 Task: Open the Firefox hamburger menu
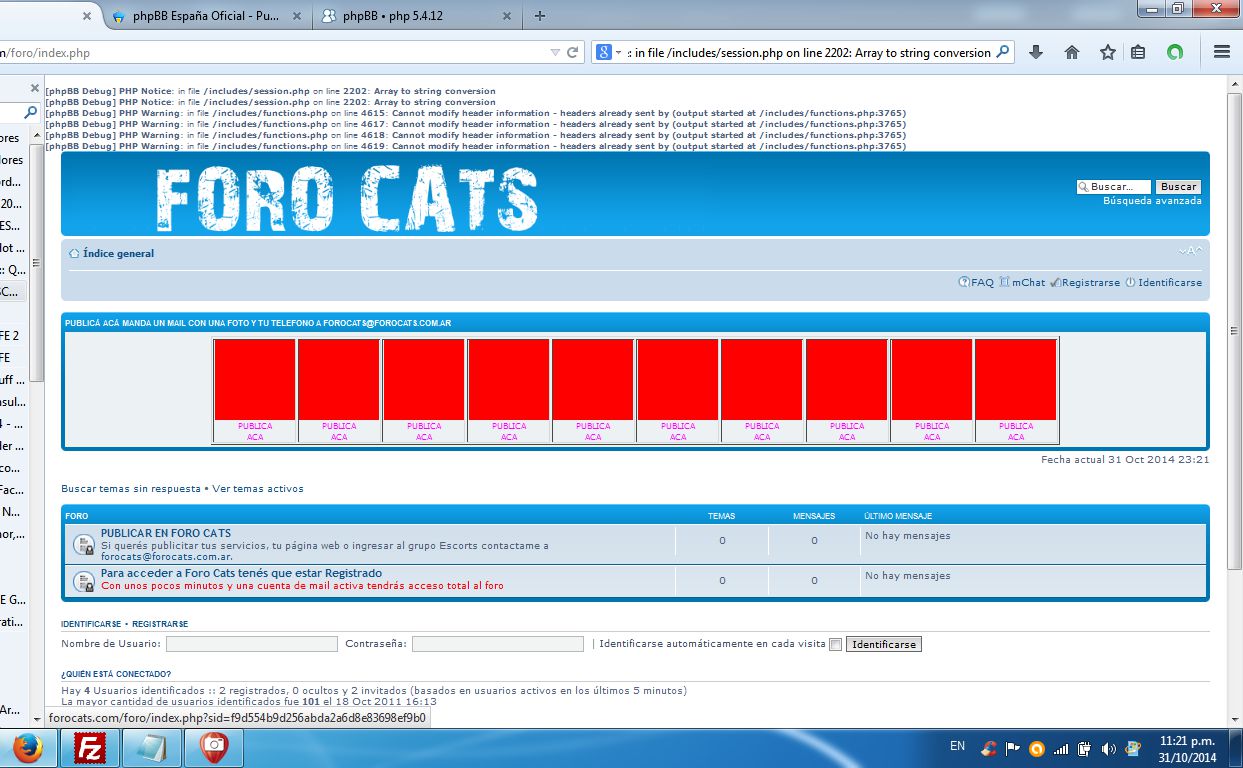1221,52
